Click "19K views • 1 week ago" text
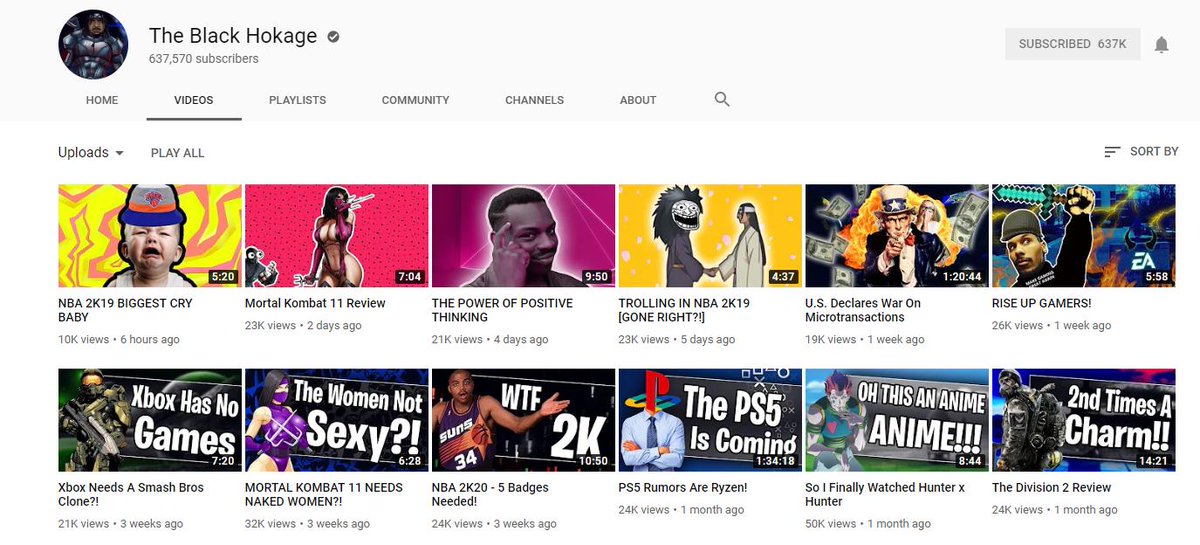1200x545 pixels. (x=865, y=340)
